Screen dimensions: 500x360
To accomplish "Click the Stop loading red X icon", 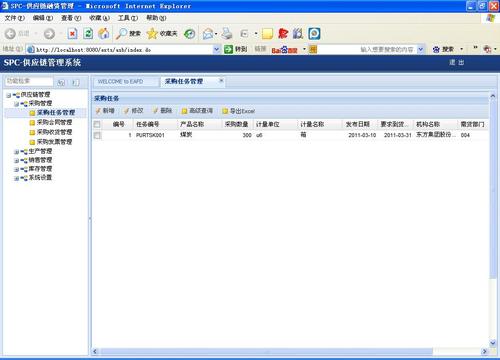I will click(72, 33).
